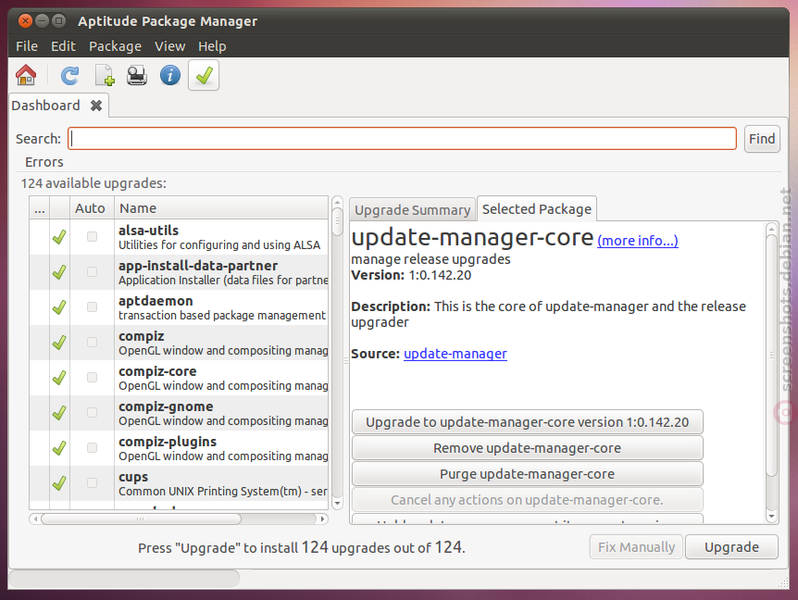
Task: Click package list scrollbar down arrow
Action: pos(337,504)
